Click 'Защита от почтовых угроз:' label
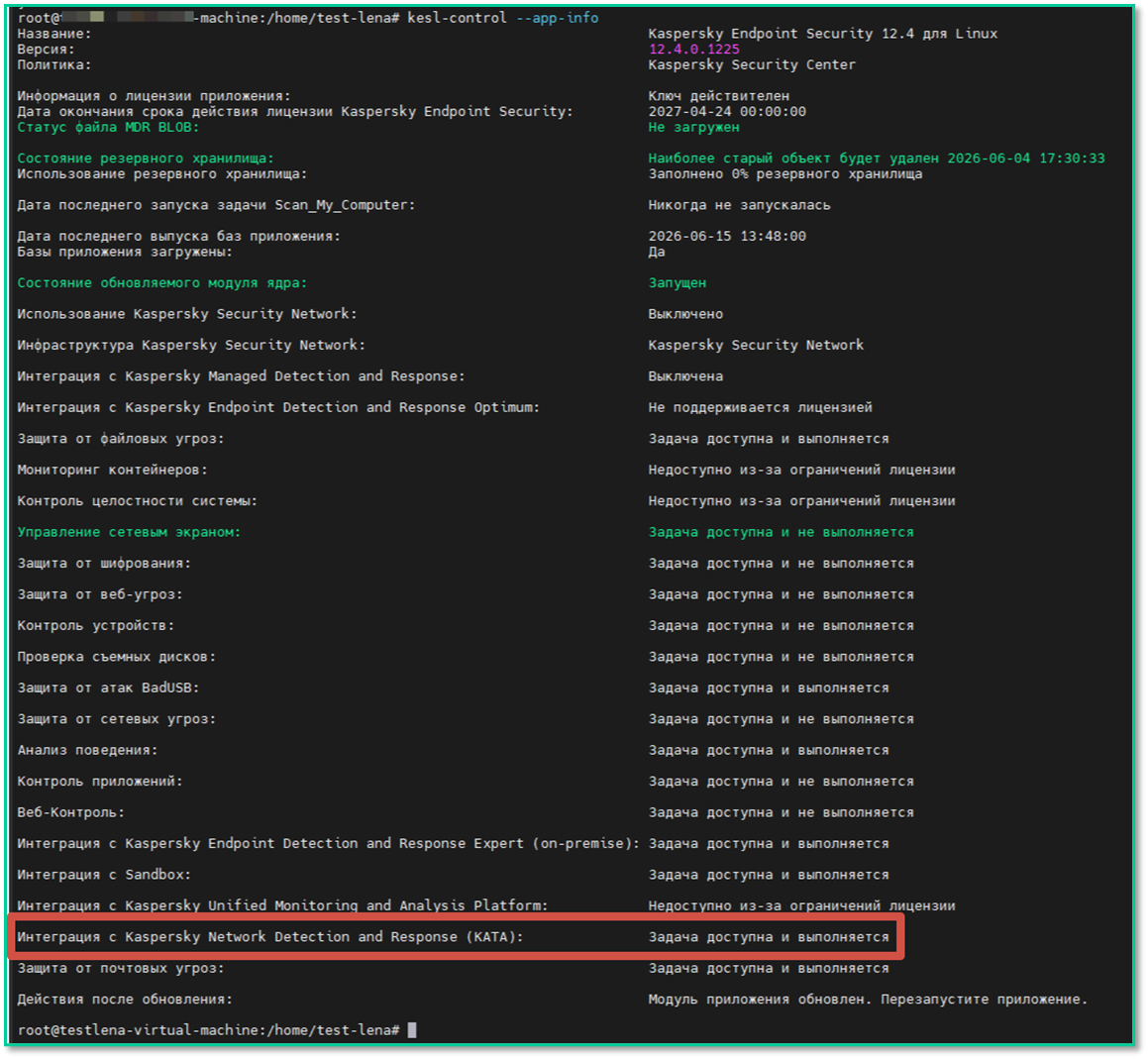Image resolution: width=1148 pixels, height=1059 pixels. 120,968
